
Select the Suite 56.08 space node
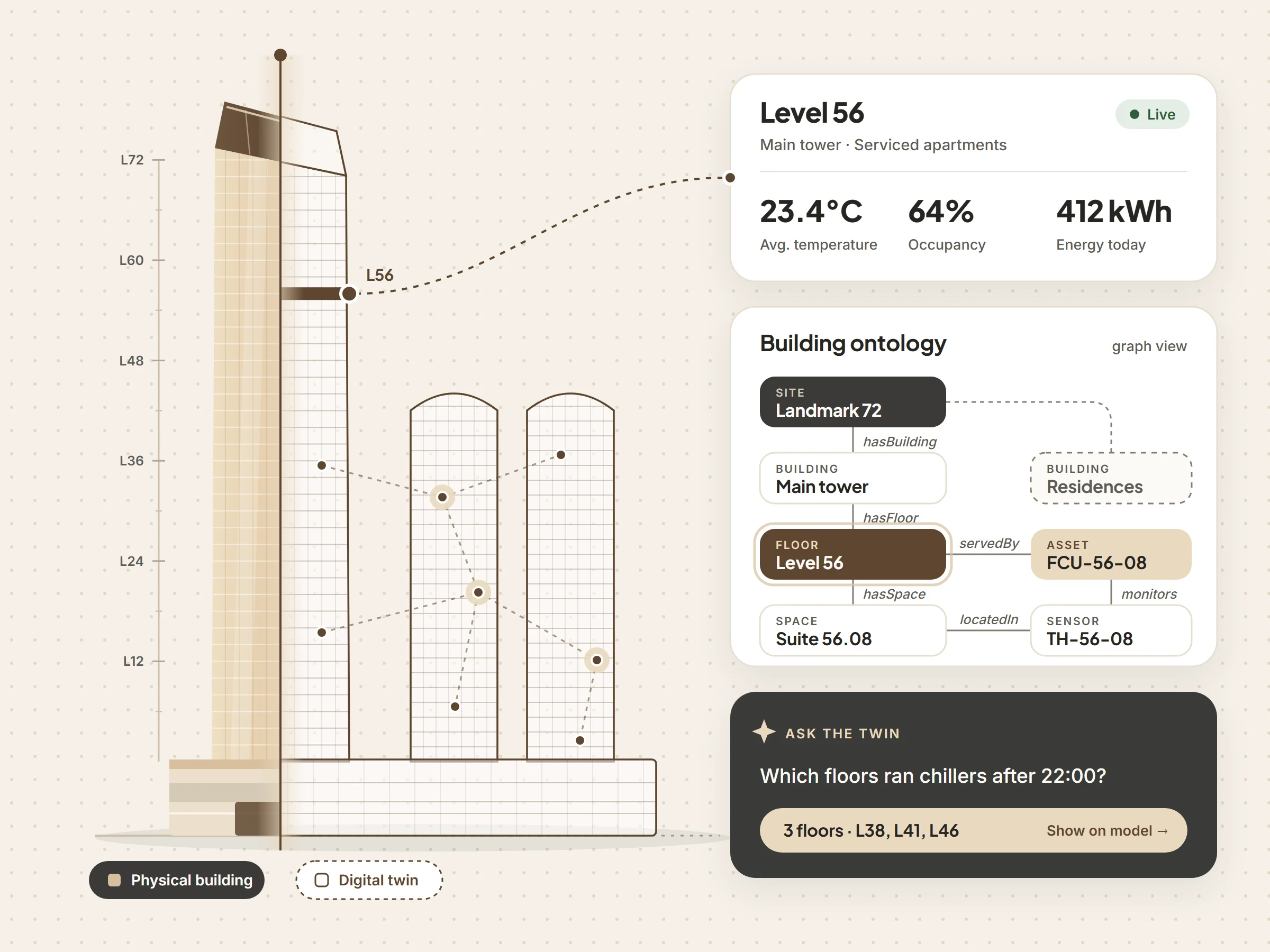click(852, 630)
